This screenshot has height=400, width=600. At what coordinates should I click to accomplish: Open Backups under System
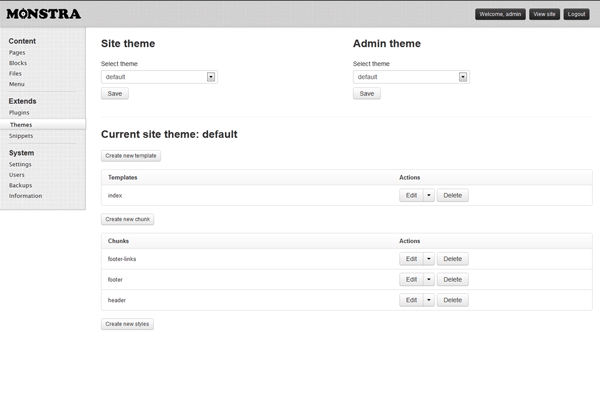coord(20,185)
